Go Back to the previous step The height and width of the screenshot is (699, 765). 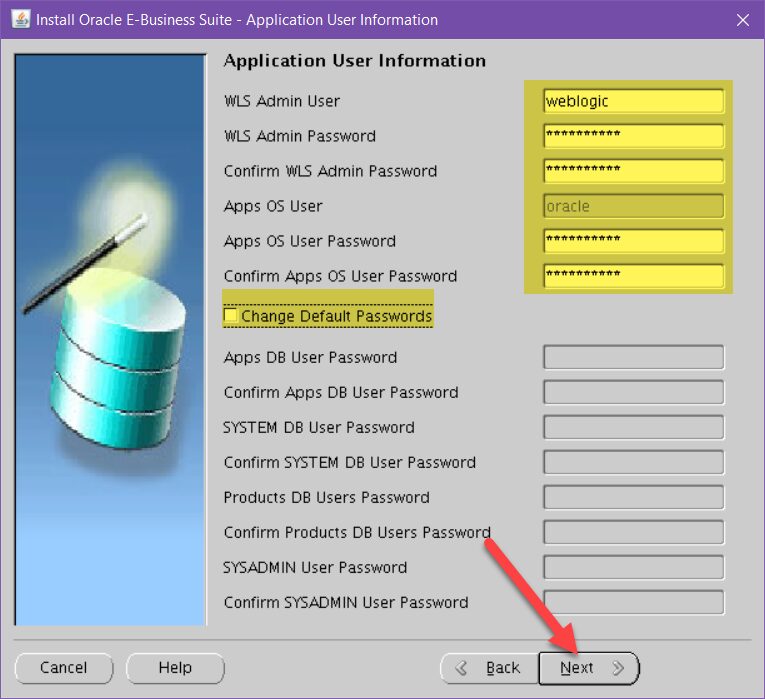489,668
